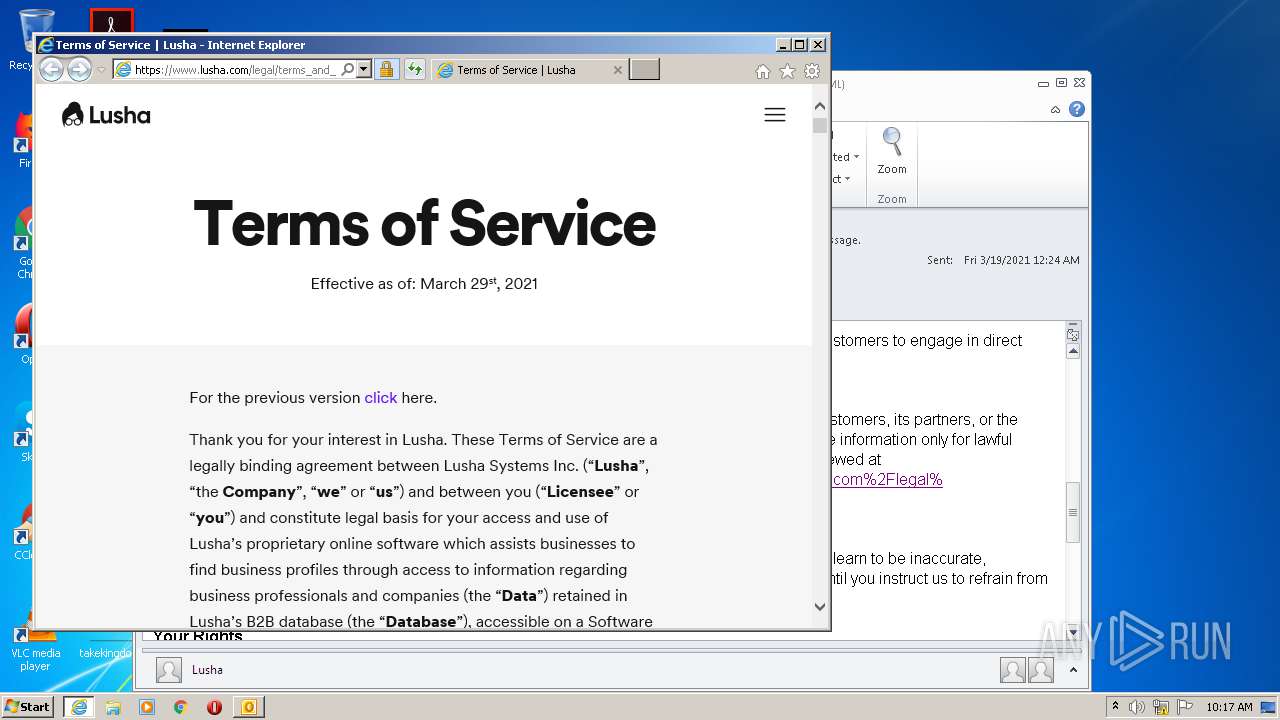Expand the Outlook people pane chevron
Screen dimensions: 1280x720
pos(1073,670)
